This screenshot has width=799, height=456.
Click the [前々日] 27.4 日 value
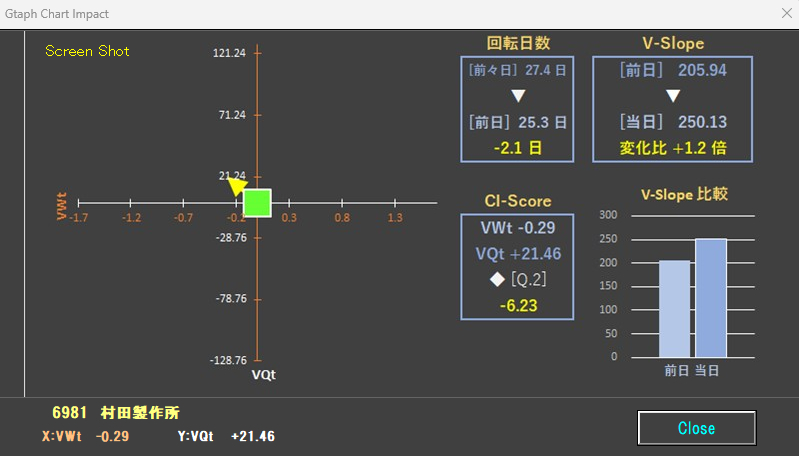coord(518,70)
